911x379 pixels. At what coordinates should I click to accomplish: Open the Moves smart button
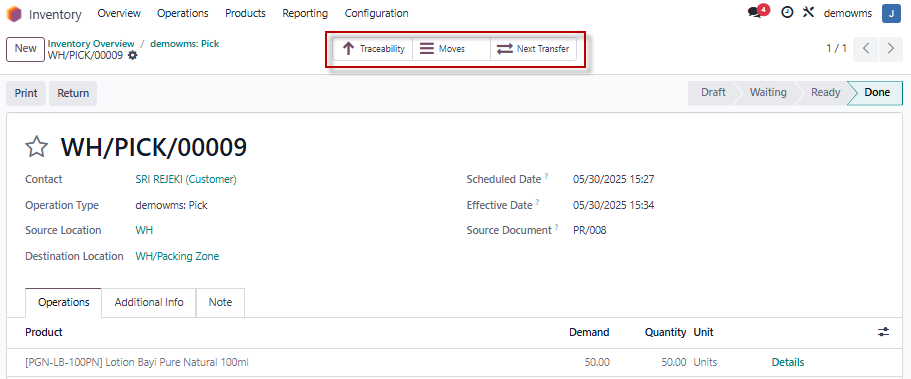coord(451,49)
